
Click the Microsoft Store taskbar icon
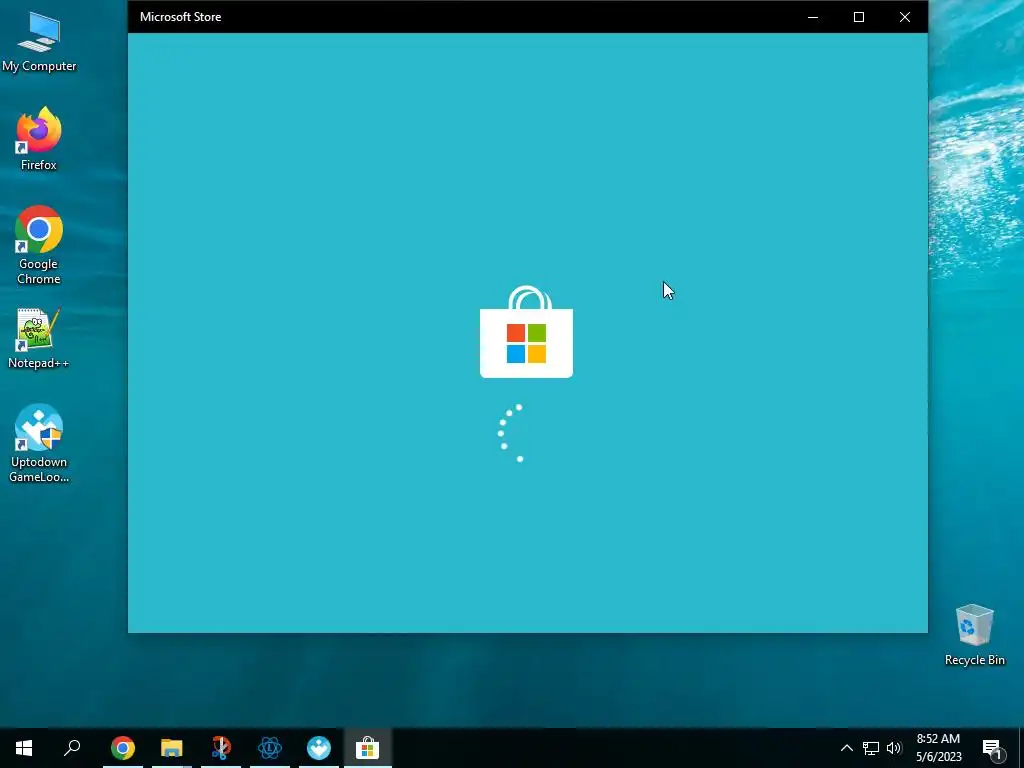coord(368,748)
